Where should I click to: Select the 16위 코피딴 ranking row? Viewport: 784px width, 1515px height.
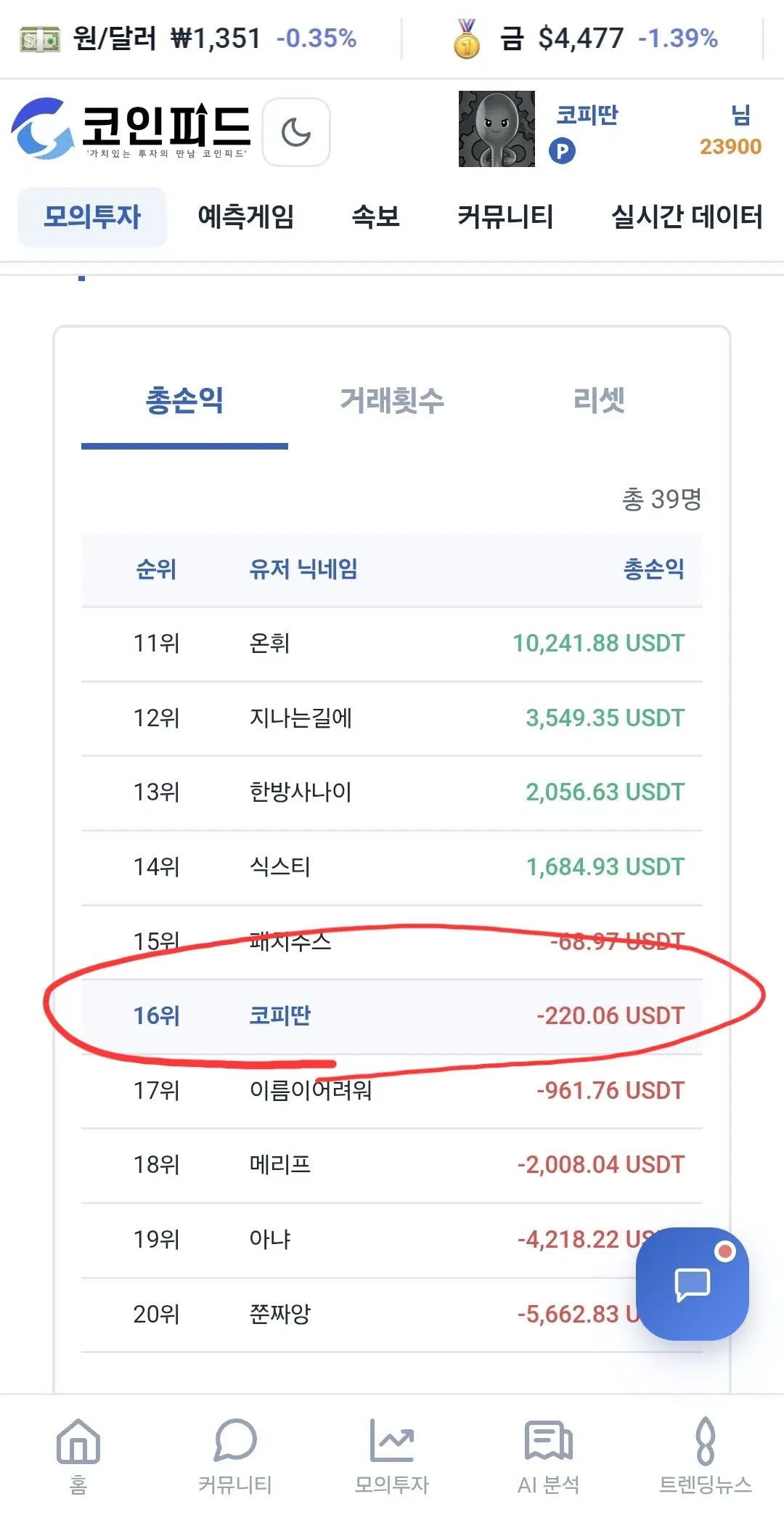(392, 1016)
